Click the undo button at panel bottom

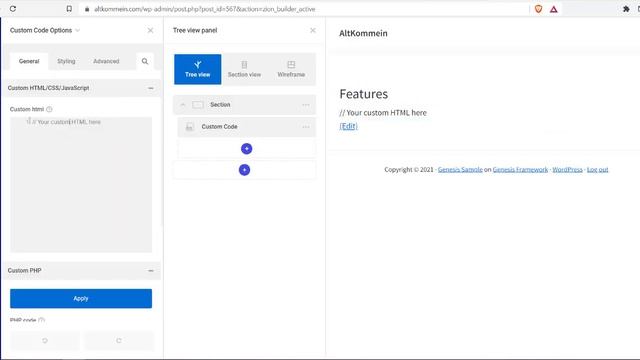pos(45,340)
